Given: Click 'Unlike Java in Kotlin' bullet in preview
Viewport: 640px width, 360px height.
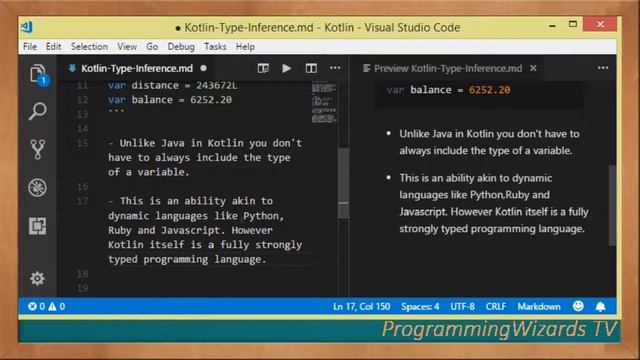Looking at the screenshot, I should 489,142.
